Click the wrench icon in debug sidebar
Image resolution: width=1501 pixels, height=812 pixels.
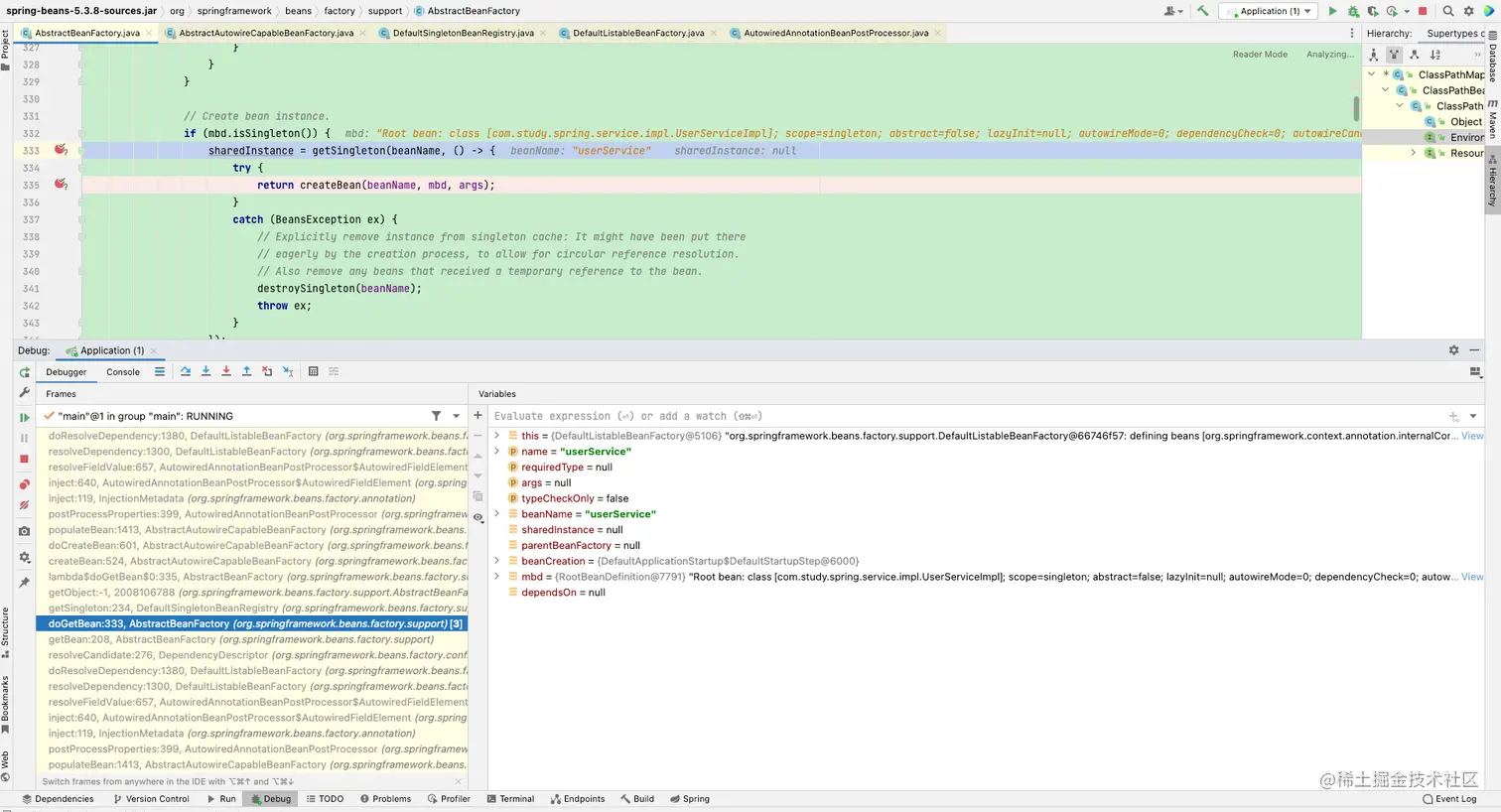25,392
